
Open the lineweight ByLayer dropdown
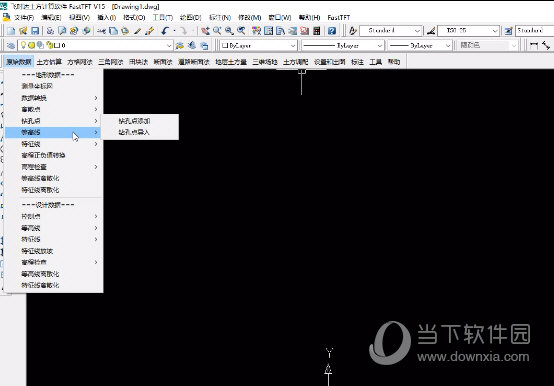(448, 46)
